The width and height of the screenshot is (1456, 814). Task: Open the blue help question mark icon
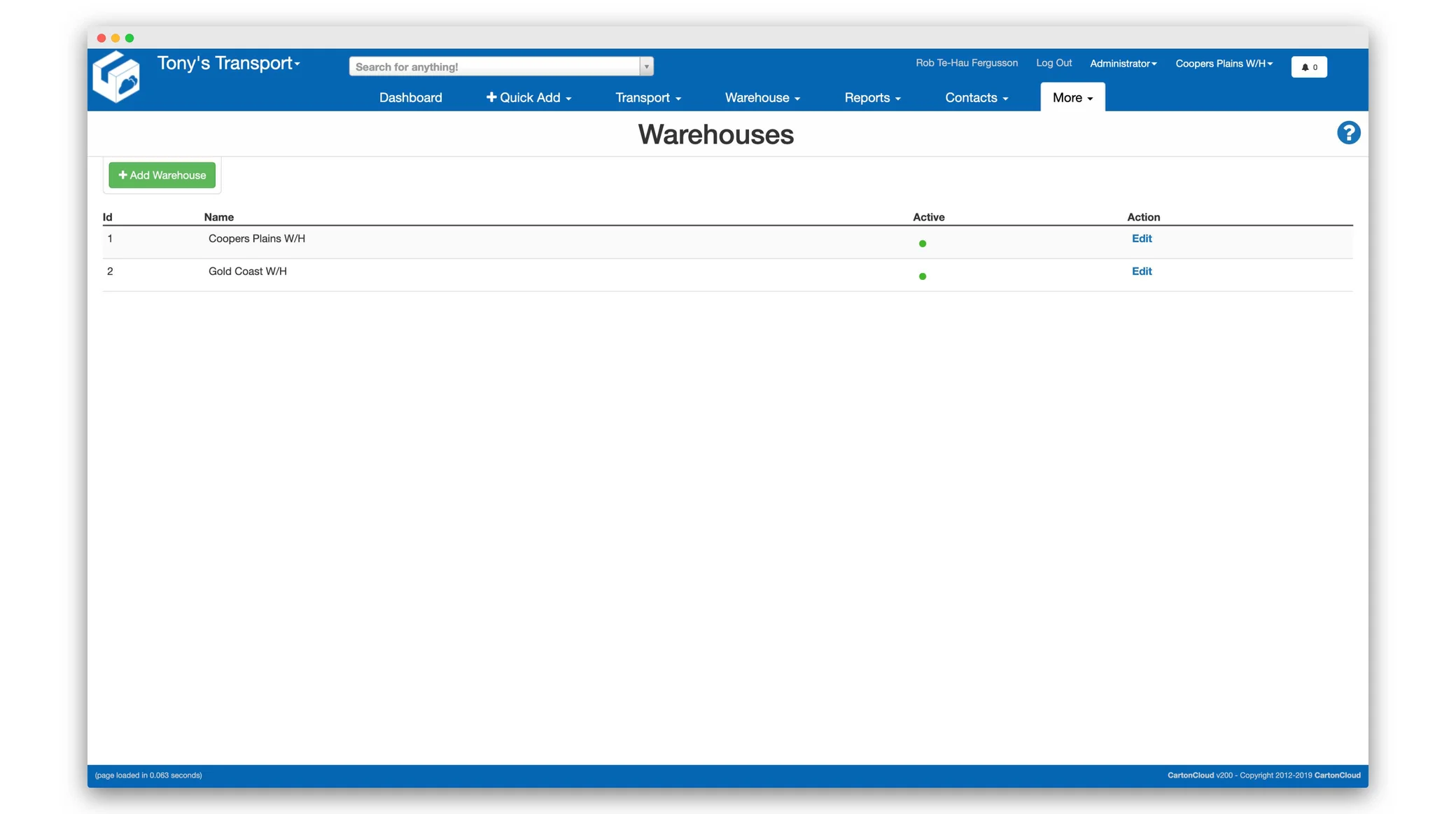point(1348,133)
